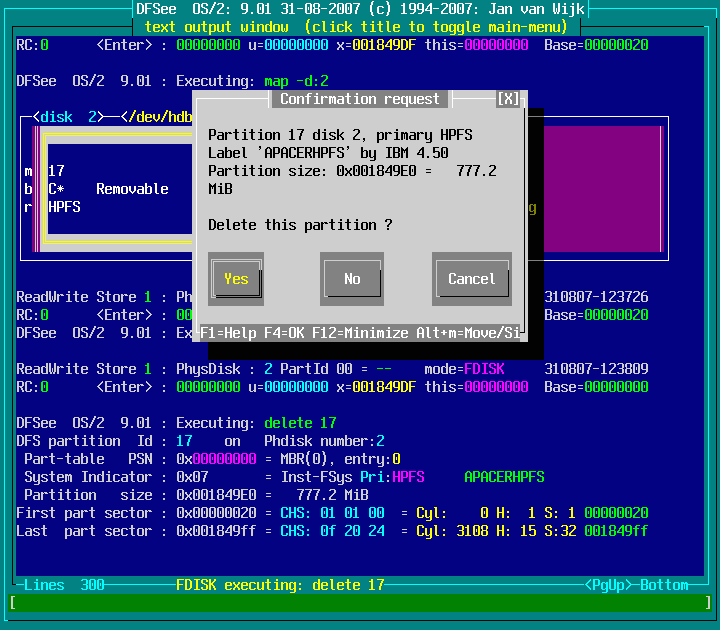The image size is (720, 630).
Task: Jump to Bottom via the status line
Action: point(664,585)
